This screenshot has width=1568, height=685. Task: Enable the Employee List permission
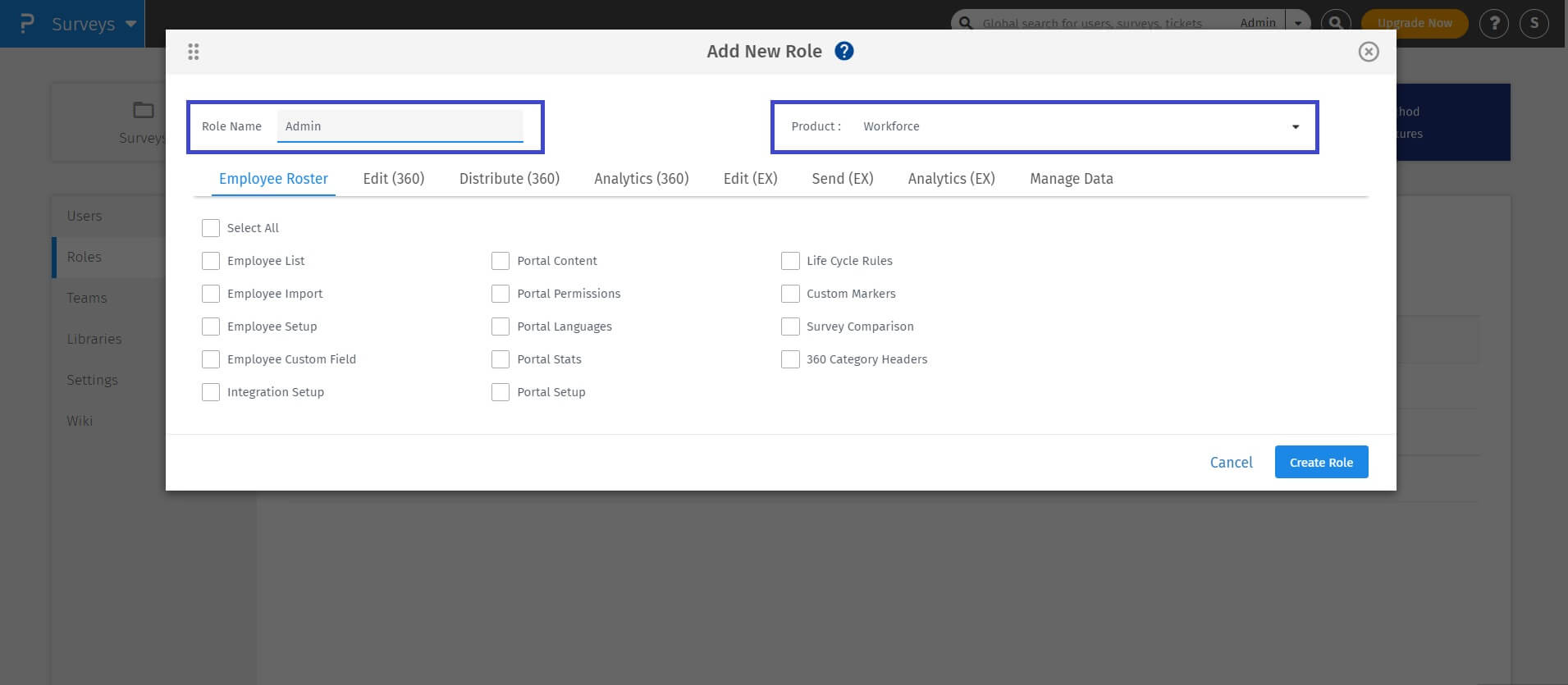click(x=211, y=261)
